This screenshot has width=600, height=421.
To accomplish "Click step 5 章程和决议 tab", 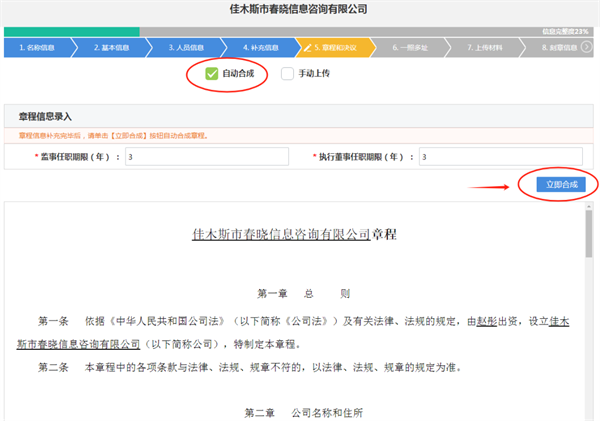I will (x=335, y=47).
